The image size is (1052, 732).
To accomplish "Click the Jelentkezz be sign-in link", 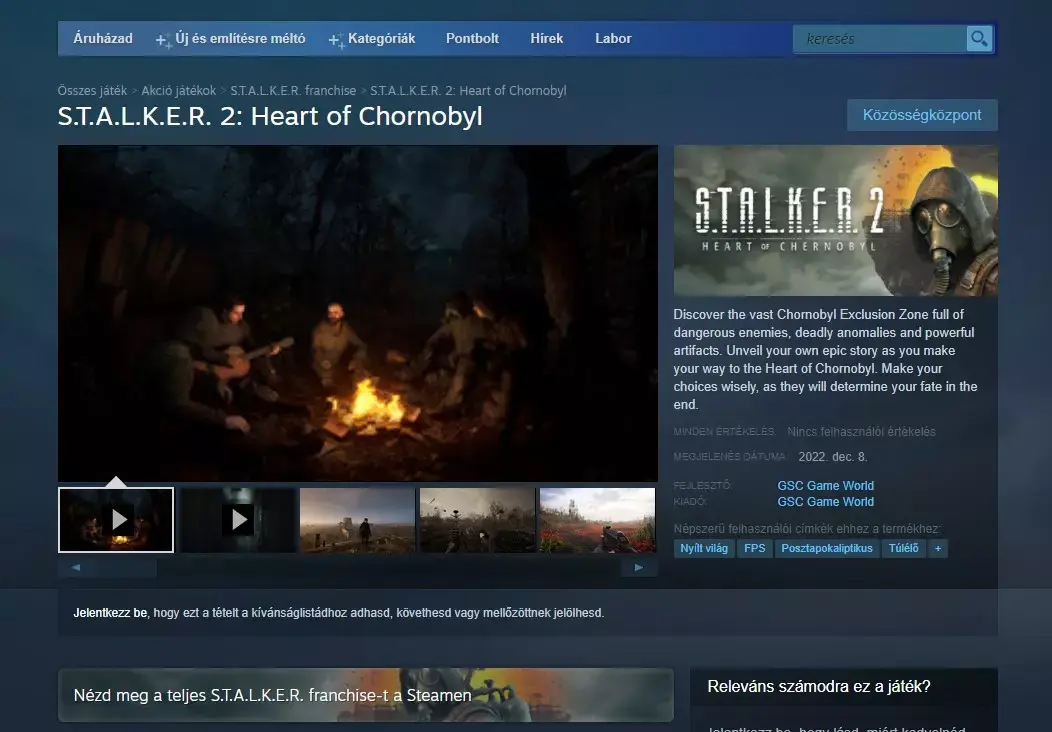I will coord(110,613).
